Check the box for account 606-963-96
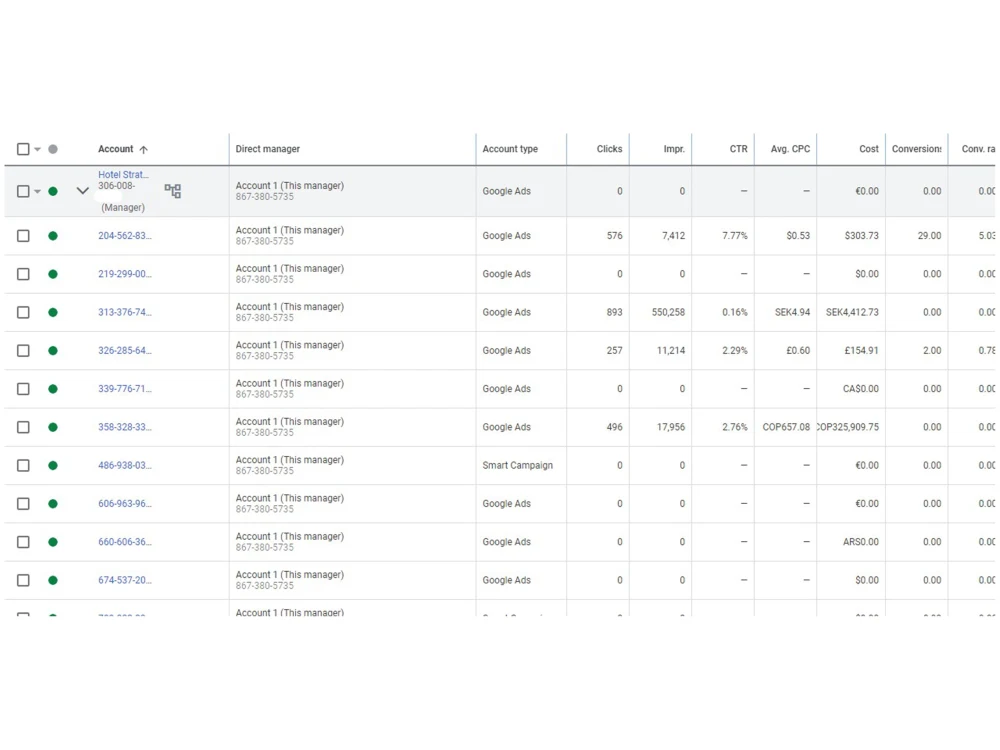This screenshot has height=750, width=1000. [23, 504]
